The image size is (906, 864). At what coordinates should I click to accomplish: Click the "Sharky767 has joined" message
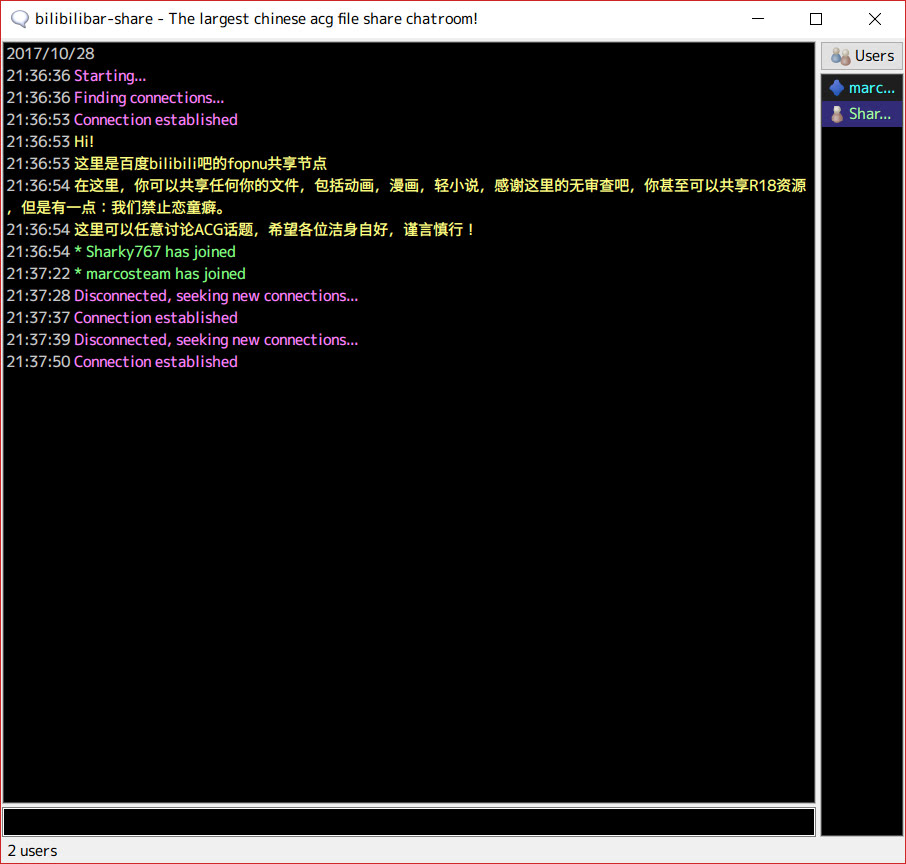coord(160,252)
